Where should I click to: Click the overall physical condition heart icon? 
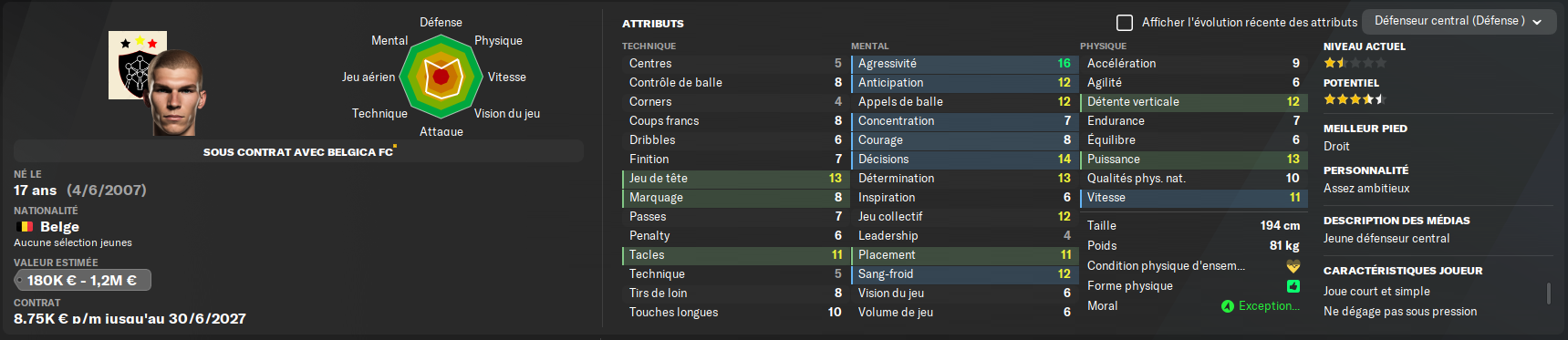click(1293, 266)
